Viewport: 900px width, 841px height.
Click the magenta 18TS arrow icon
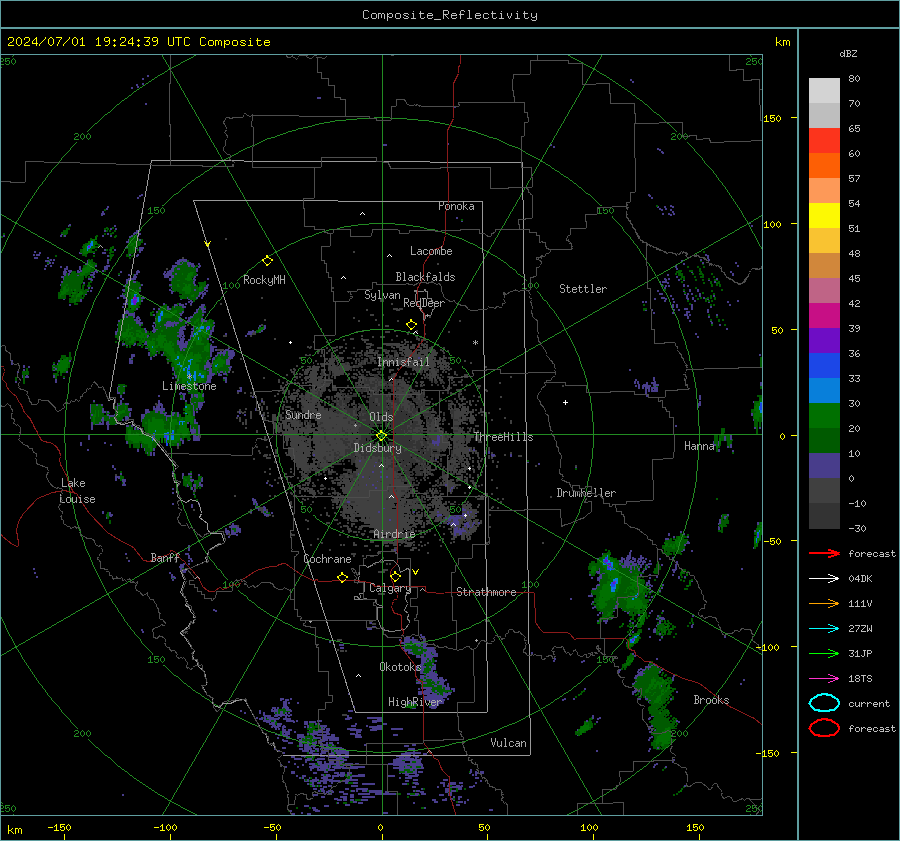tap(824, 679)
